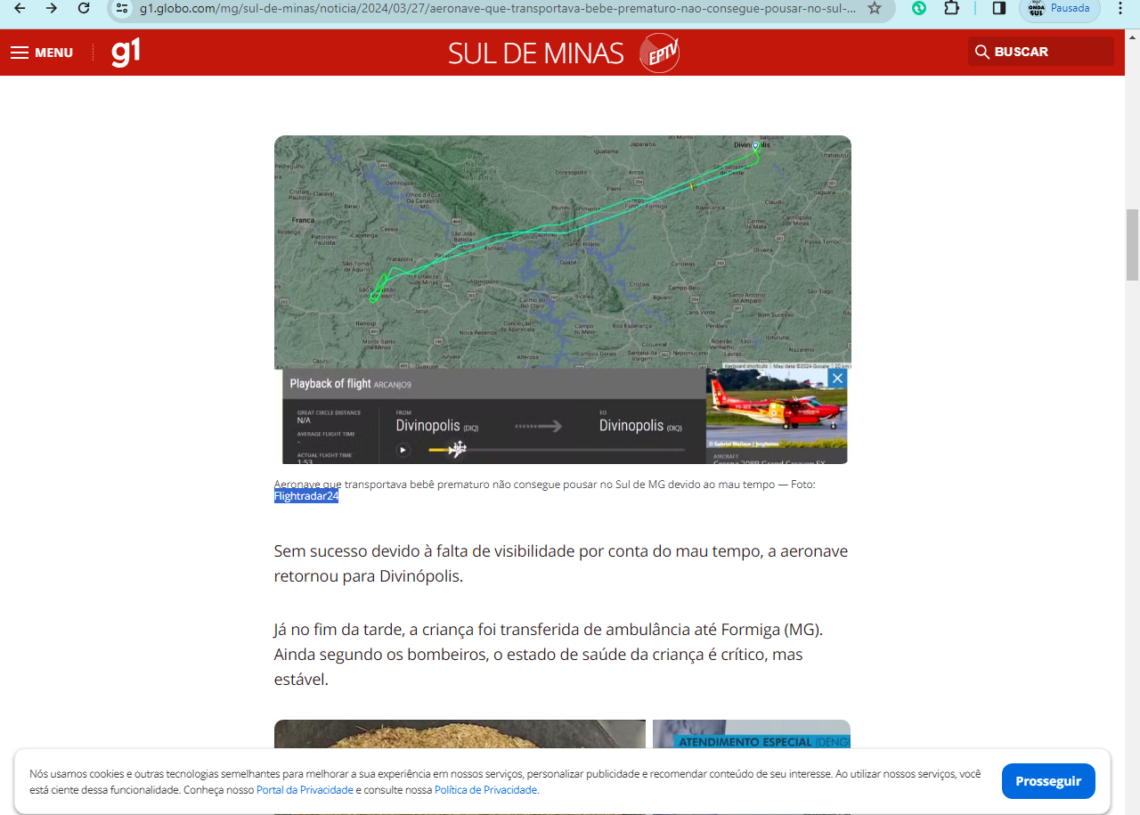Open site information icon in address bar

click(121, 9)
